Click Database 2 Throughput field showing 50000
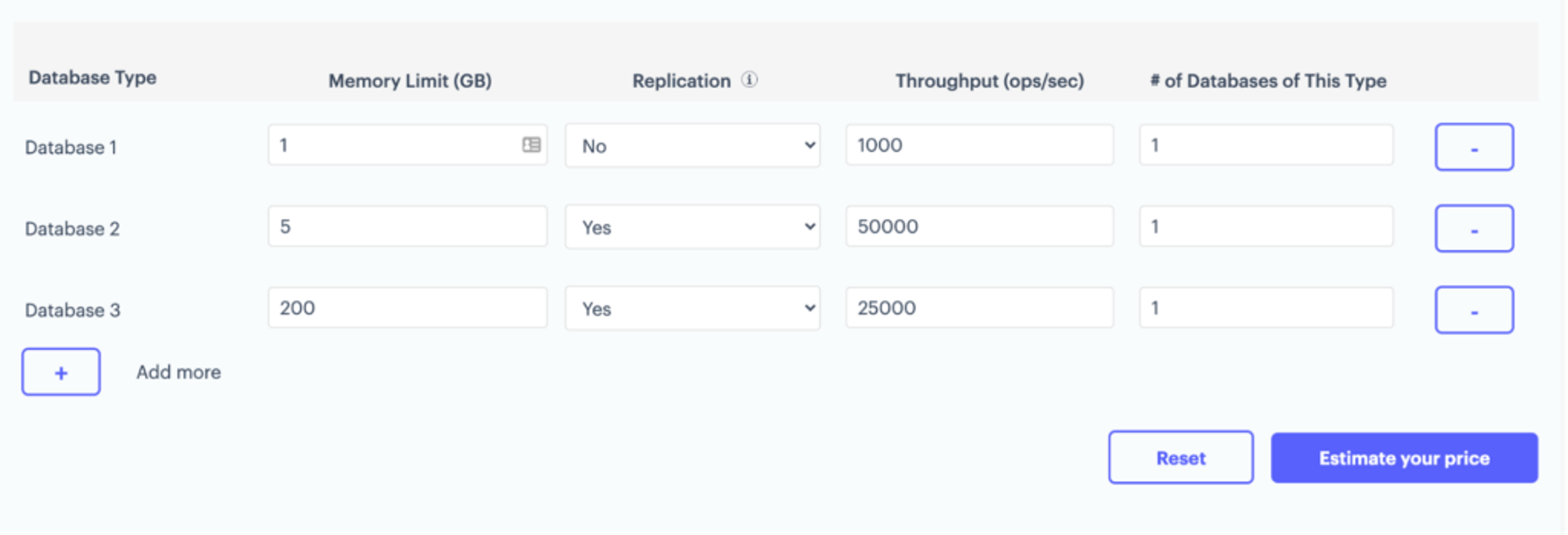This screenshot has width=1568, height=535. click(x=979, y=227)
